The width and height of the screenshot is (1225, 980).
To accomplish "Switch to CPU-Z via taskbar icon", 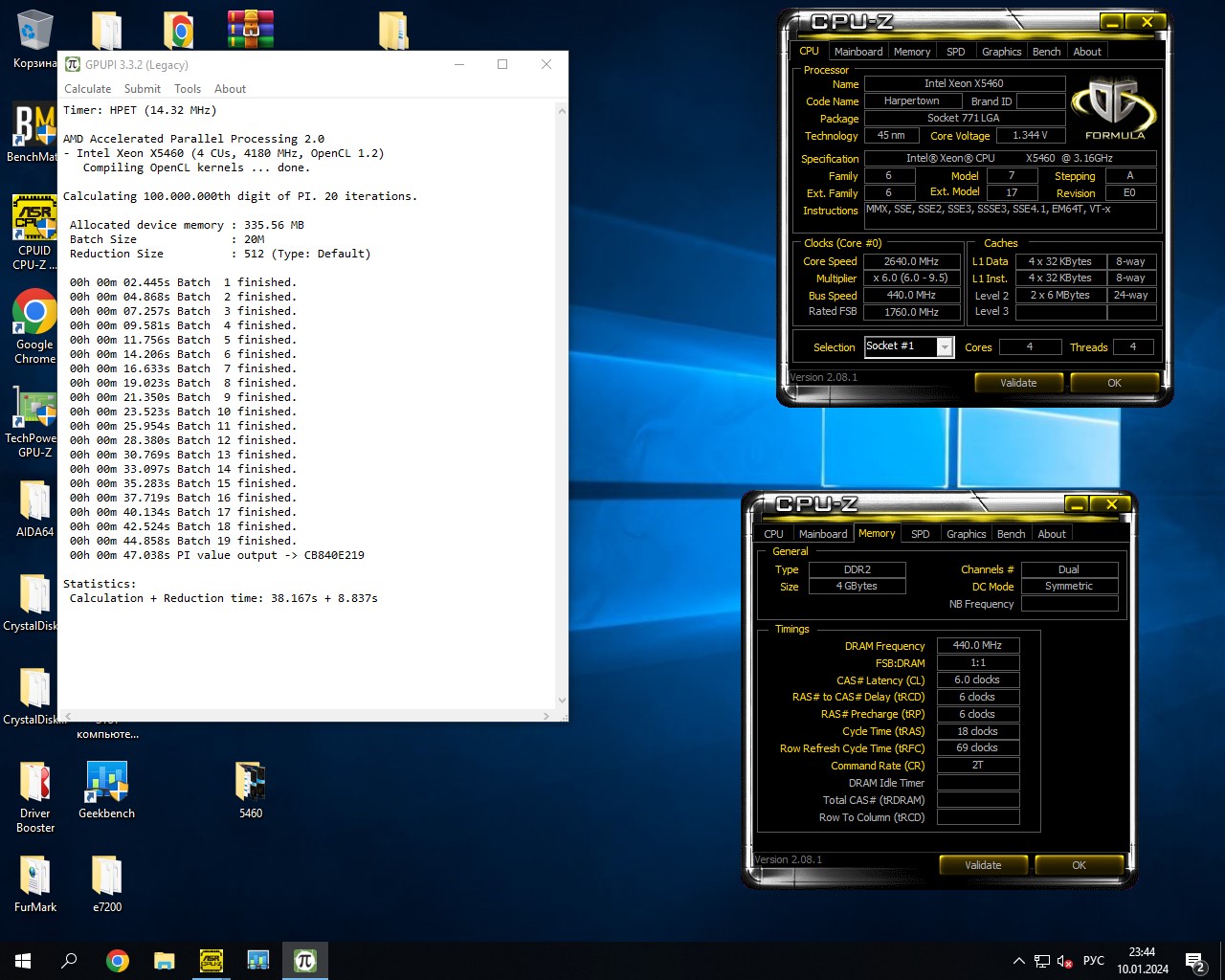I will (212, 961).
